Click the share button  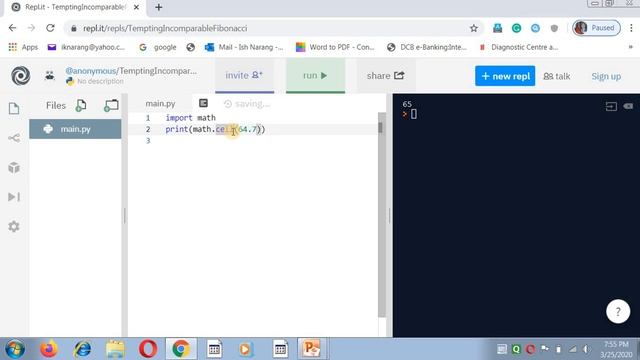pyautogui.click(x=386, y=76)
